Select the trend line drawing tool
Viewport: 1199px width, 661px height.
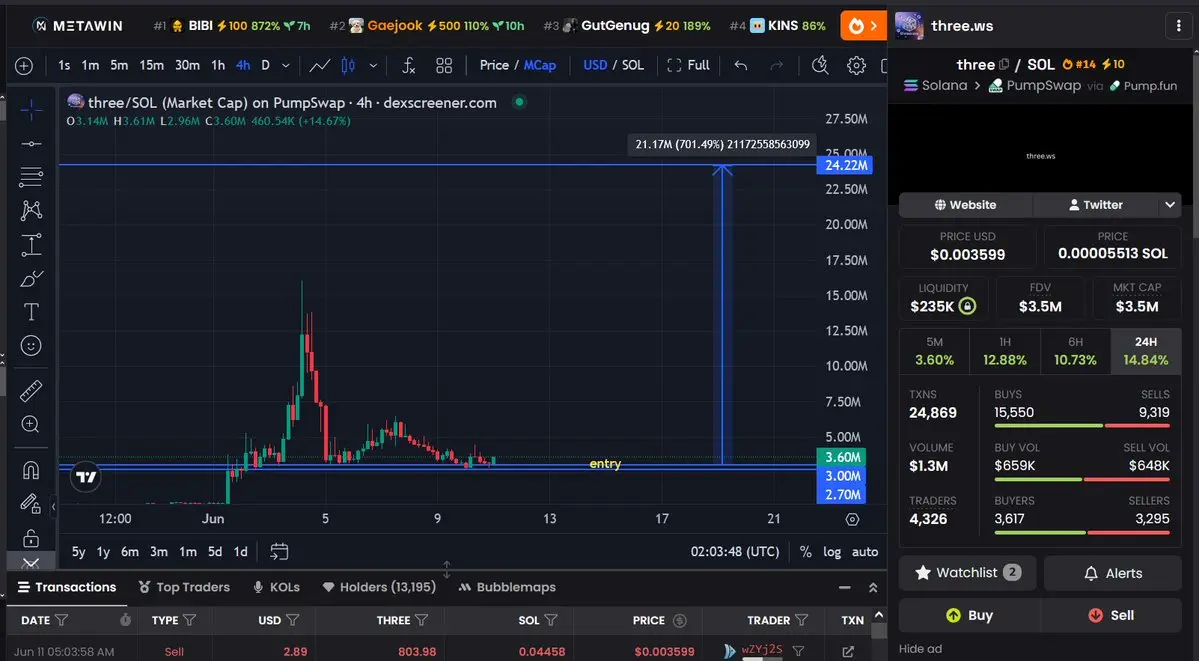31,144
